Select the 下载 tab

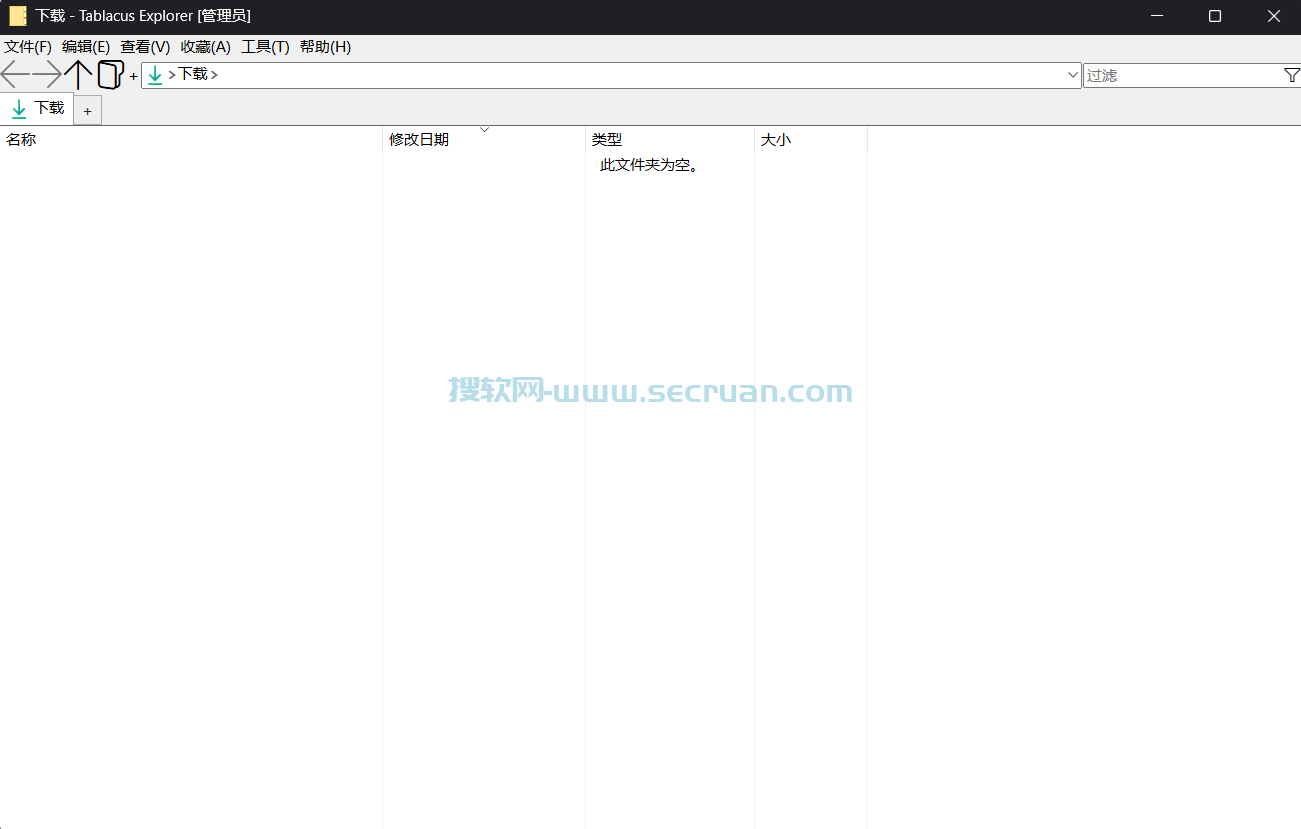38,108
